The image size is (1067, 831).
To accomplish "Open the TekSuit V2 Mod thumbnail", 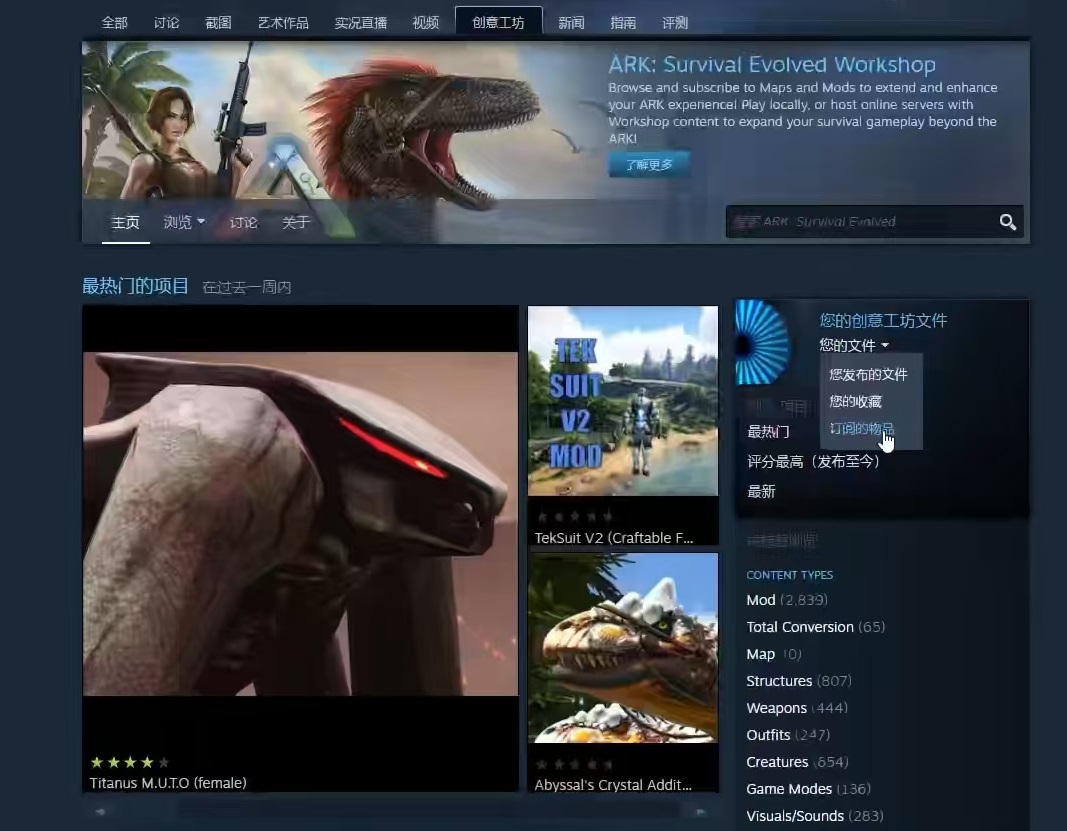I will [x=622, y=401].
